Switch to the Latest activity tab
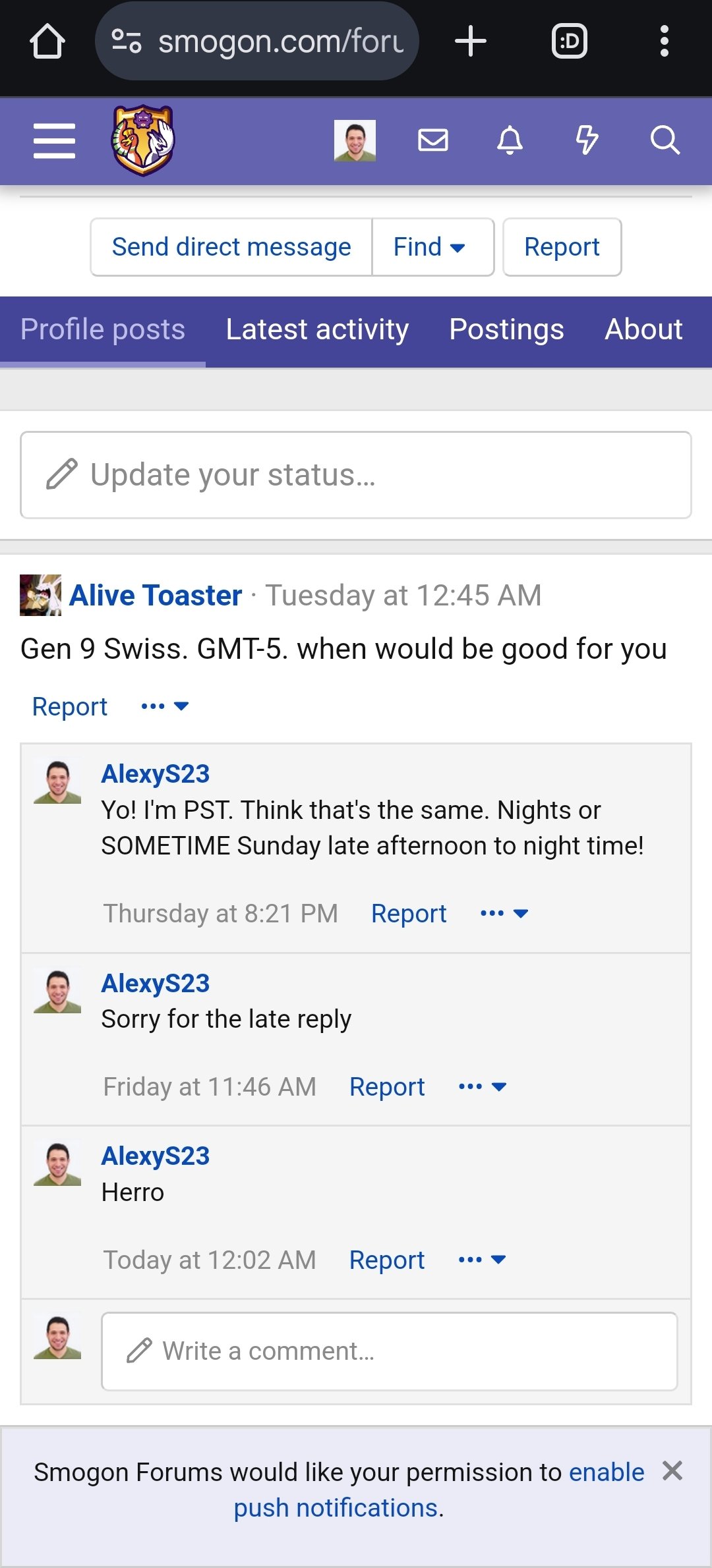712x1568 pixels. pyautogui.click(x=317, y=329)
